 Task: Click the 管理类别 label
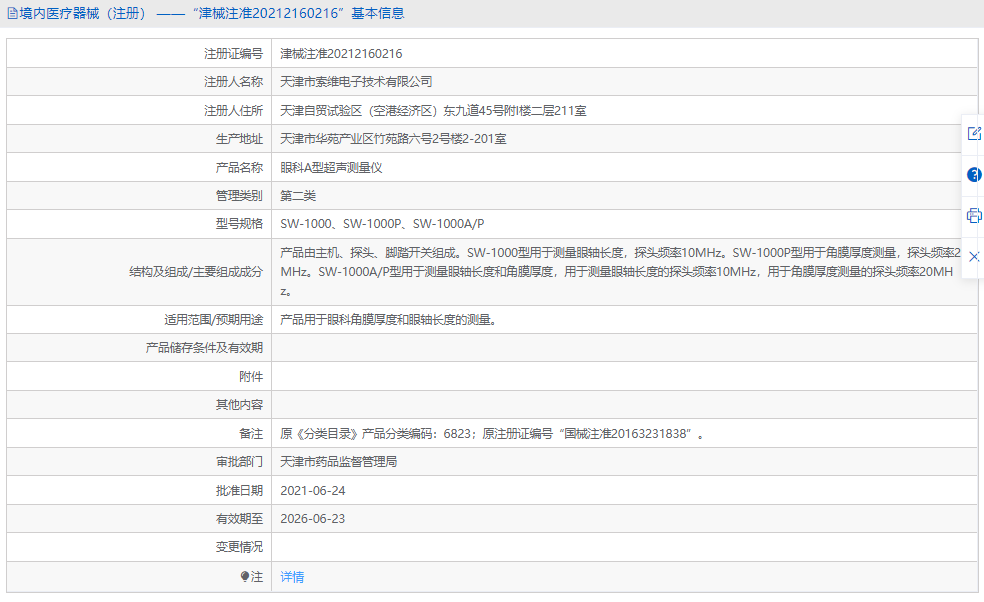(239, 196)
